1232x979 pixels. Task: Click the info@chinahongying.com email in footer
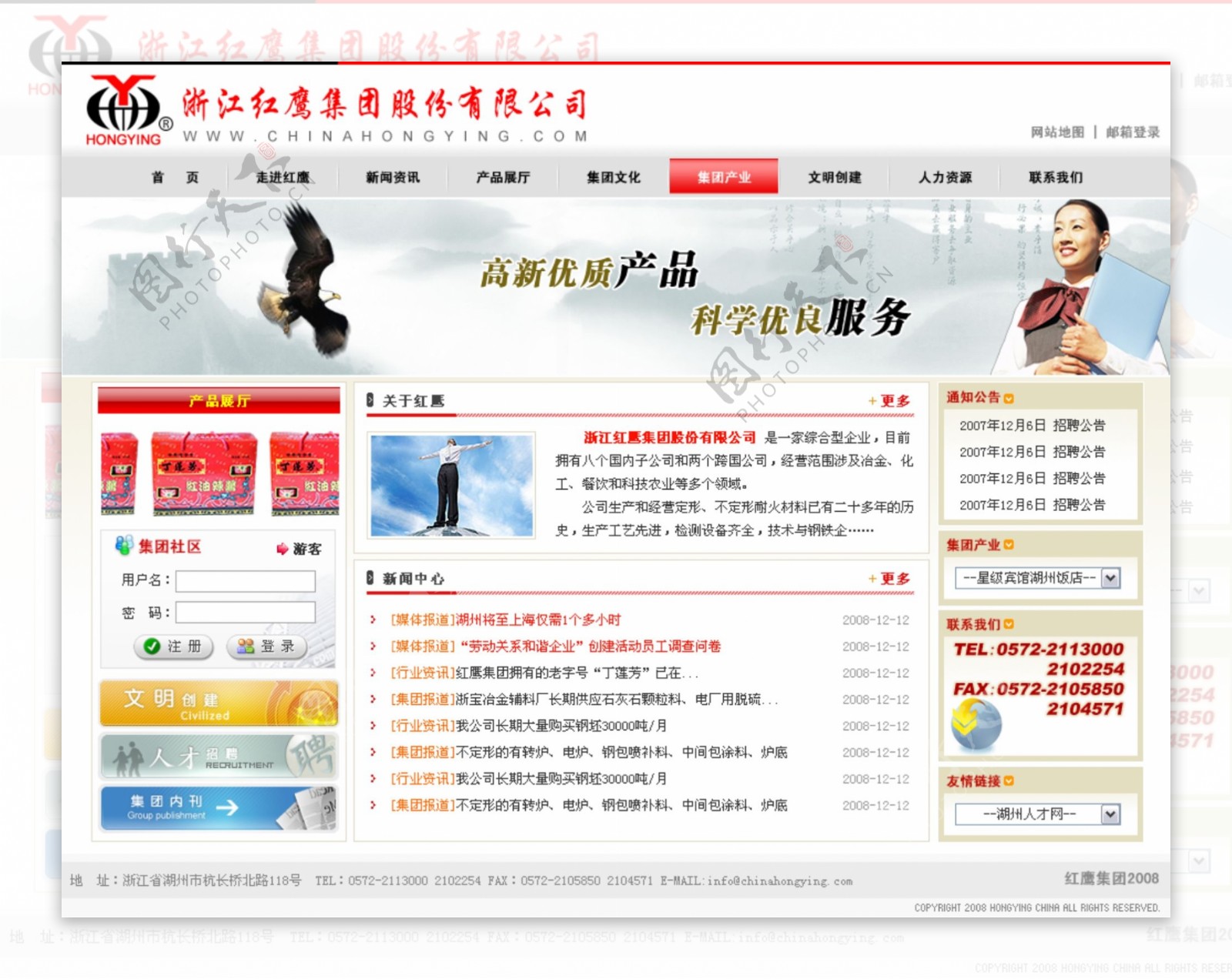click(x=780, y=881)
